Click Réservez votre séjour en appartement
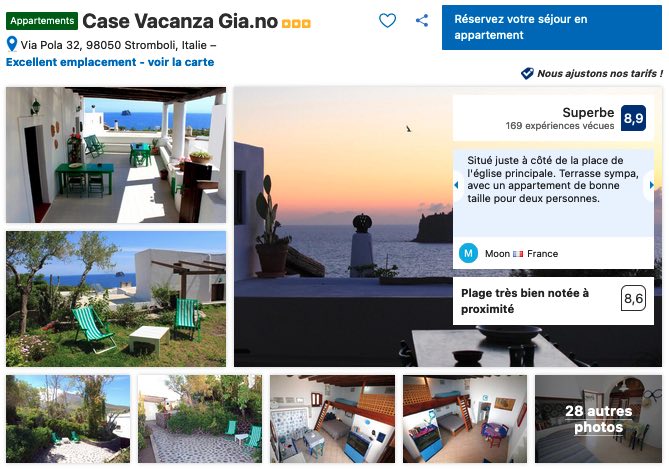 click(x=552, y=27)
